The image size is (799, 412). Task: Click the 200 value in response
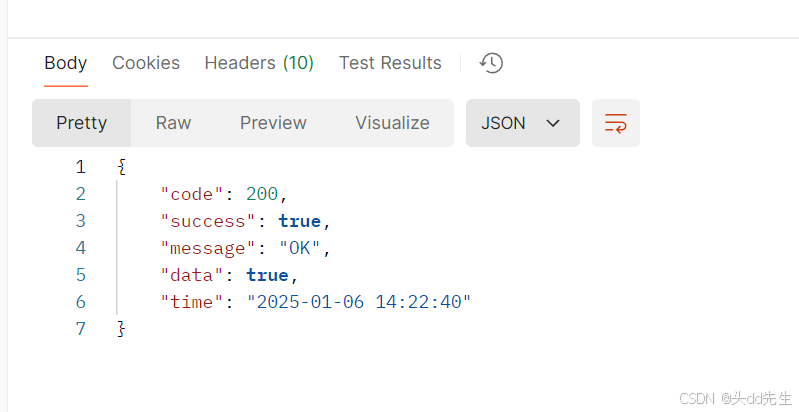tap(262, 194)
